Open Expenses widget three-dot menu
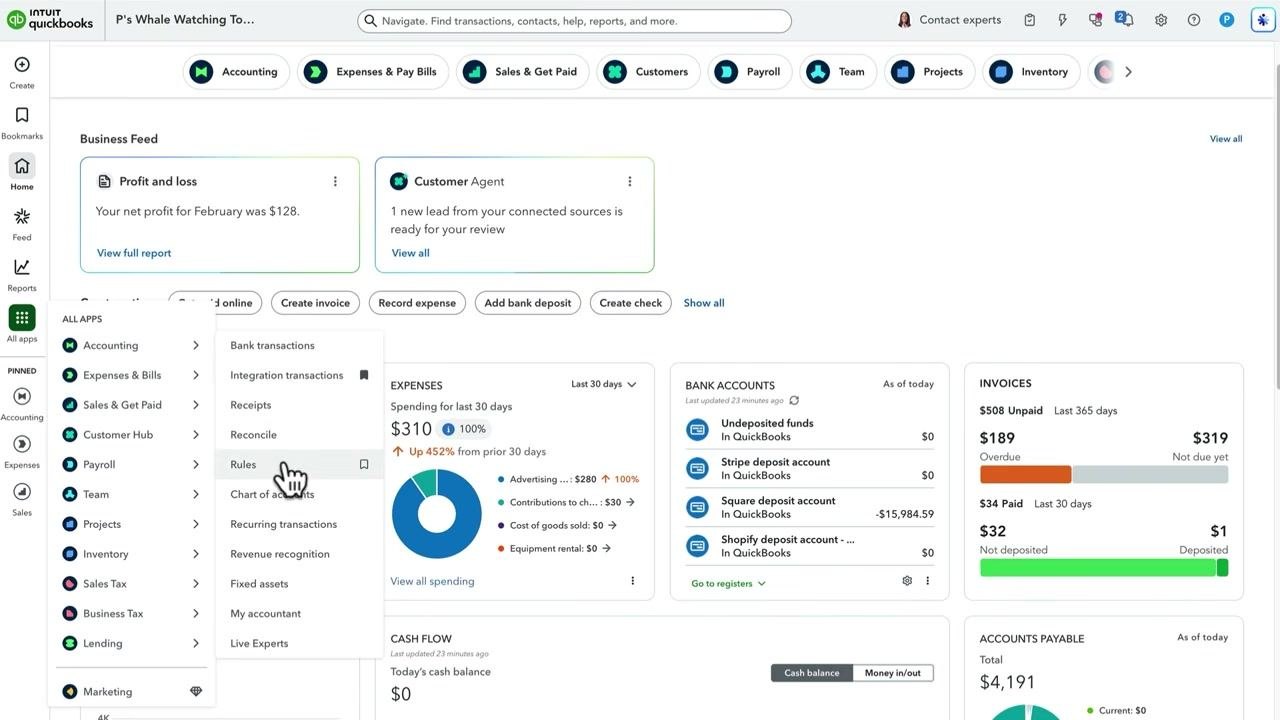This screenshot has height=720, width=1280. tap(632, 581)
